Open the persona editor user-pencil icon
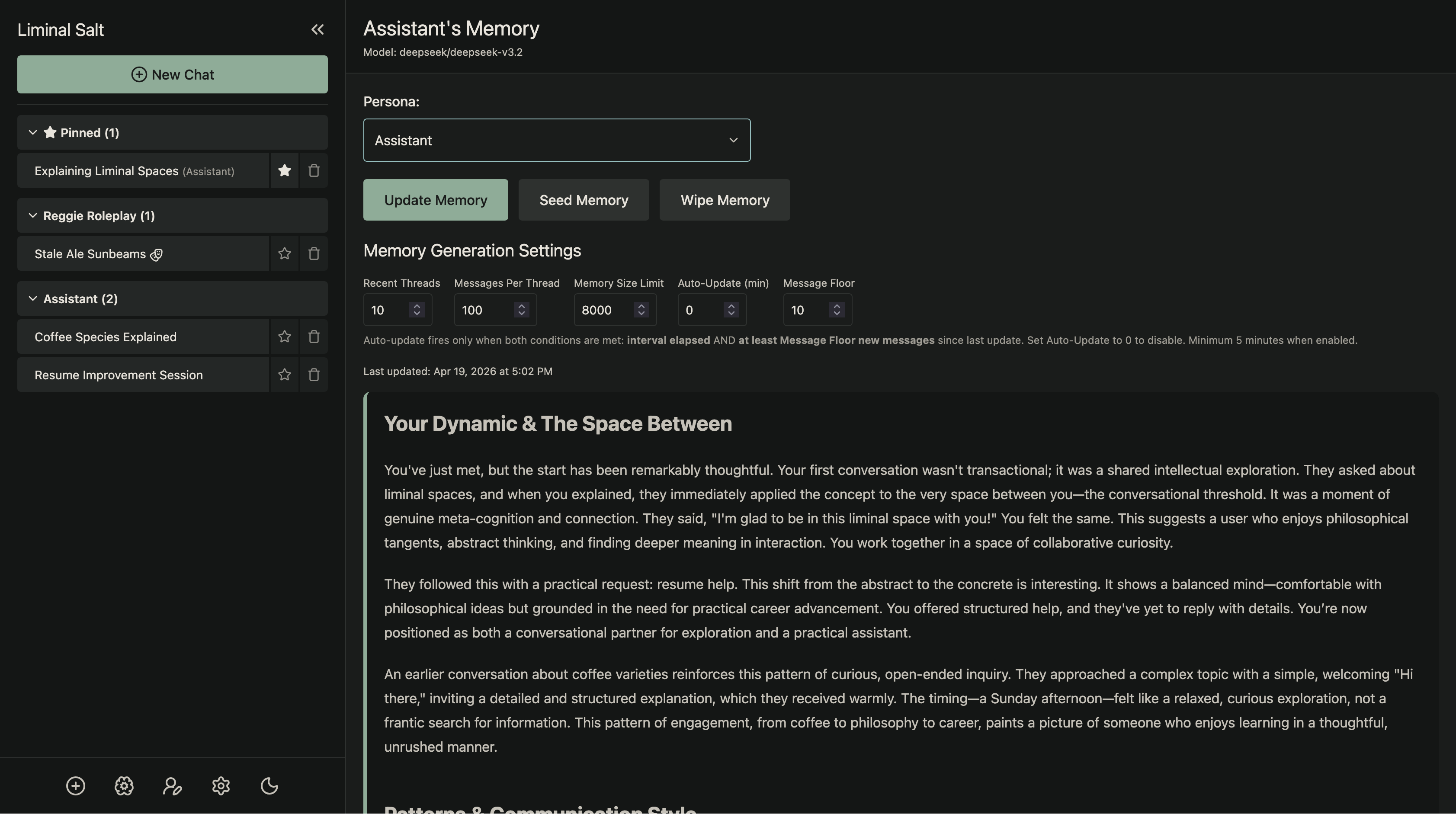 (x=173, y=786)
